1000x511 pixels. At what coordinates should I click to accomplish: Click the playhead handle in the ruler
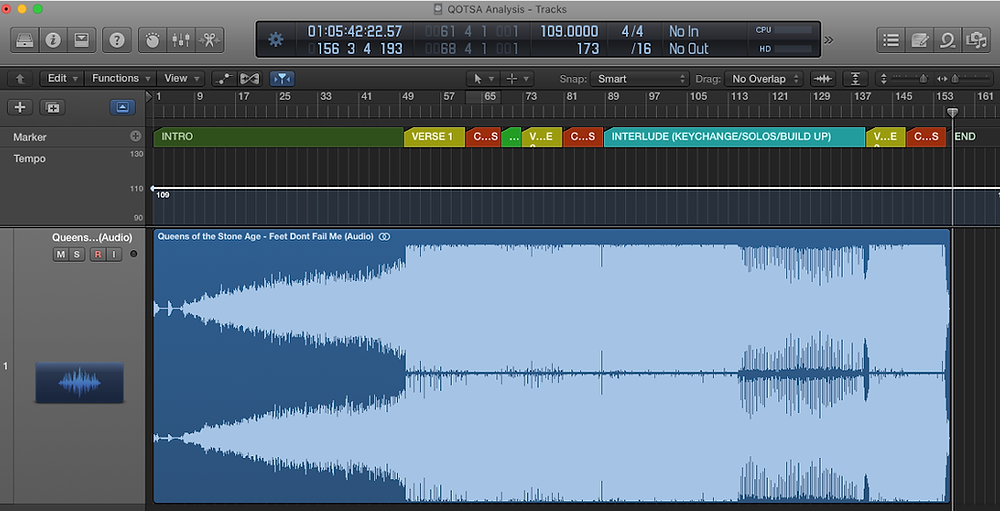952,112
